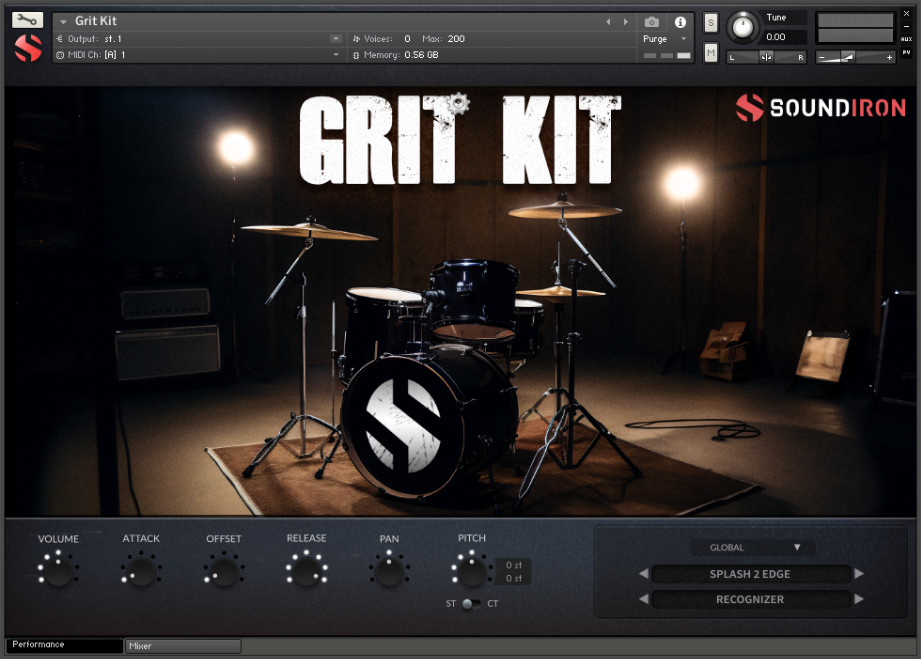This screenshot has width=921, height=659.
Task: Click the MIDI channel icon
Action: coord(60,55)
